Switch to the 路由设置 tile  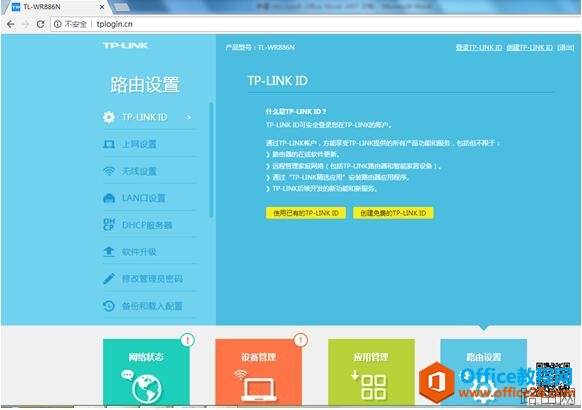point(484,372)
